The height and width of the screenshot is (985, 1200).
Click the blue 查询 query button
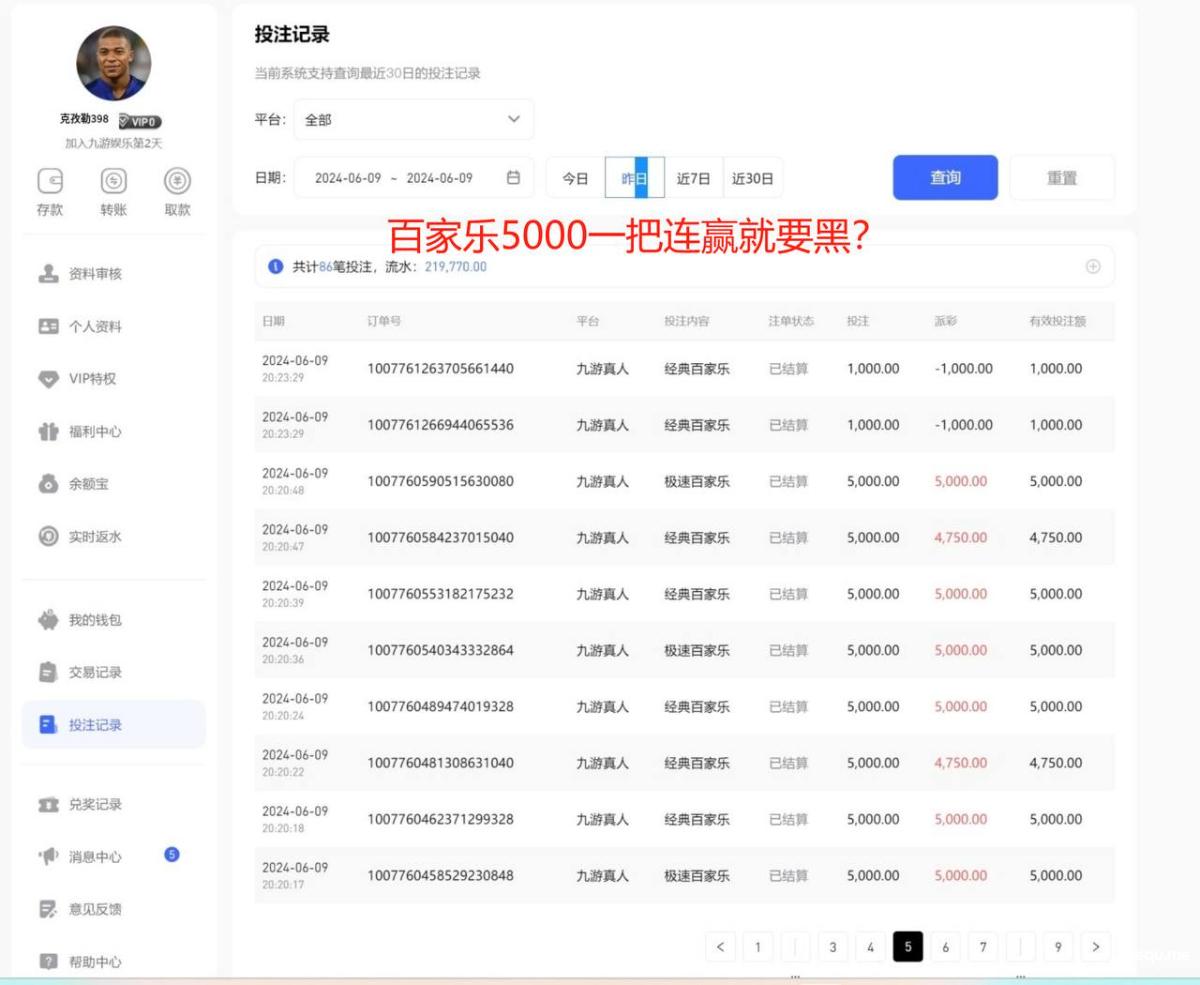[945, 178]
